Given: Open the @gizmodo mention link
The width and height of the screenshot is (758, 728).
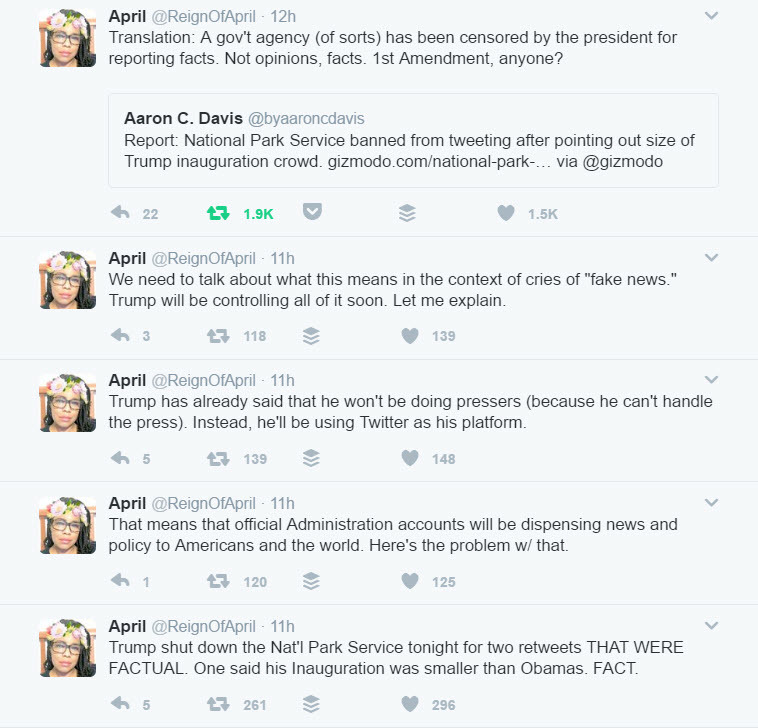Looking at the screenshot, I should coord(633,161).
